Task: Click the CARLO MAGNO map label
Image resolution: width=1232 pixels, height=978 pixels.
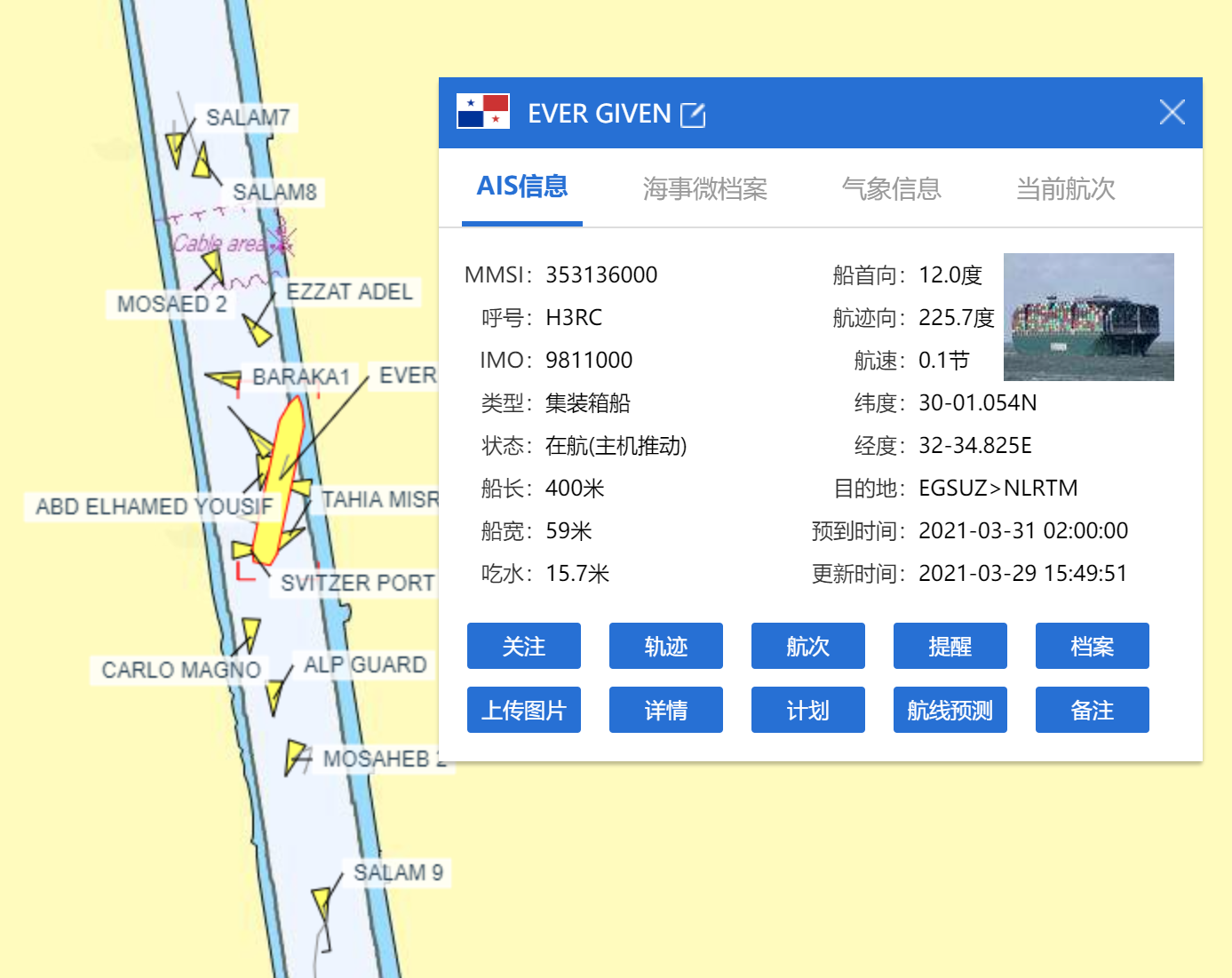Action: click(180, 670)
